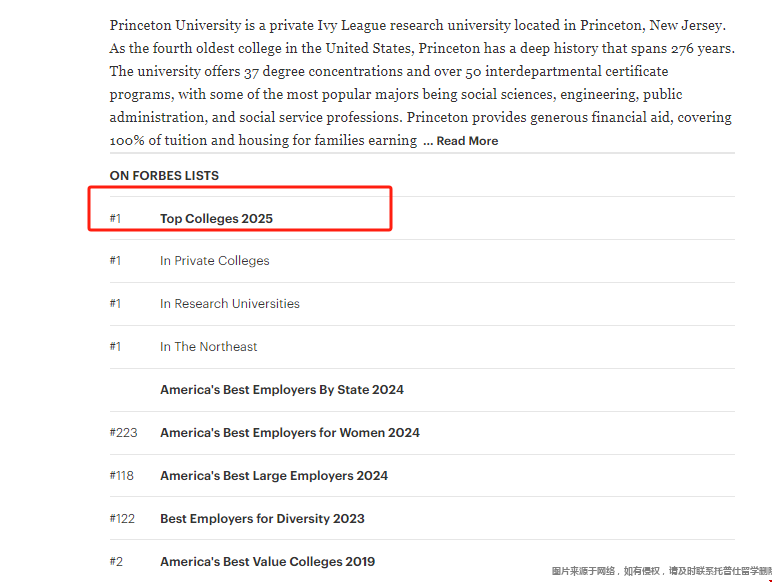Click the #1 rank beside Top Colleges 2025
The height and width of the screenshot is (582, 772).
click(115, 219)
